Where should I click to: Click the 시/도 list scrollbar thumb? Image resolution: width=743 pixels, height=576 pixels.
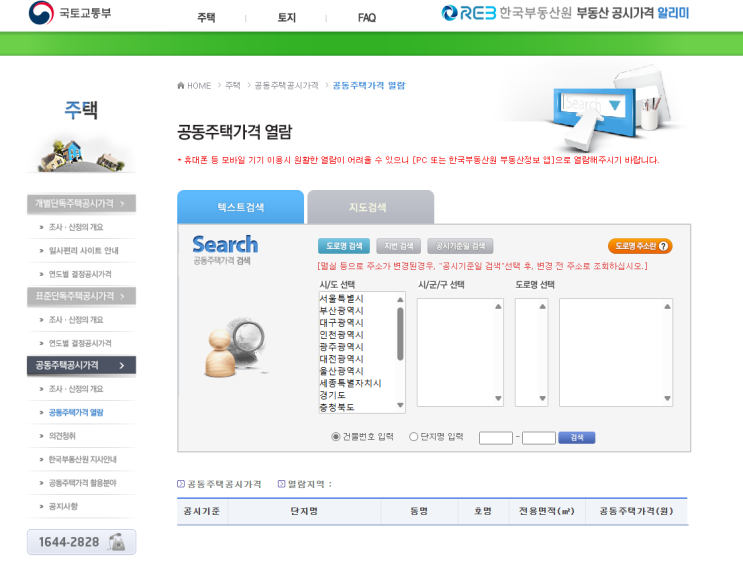pyautogui.click(x=400, y=334)
